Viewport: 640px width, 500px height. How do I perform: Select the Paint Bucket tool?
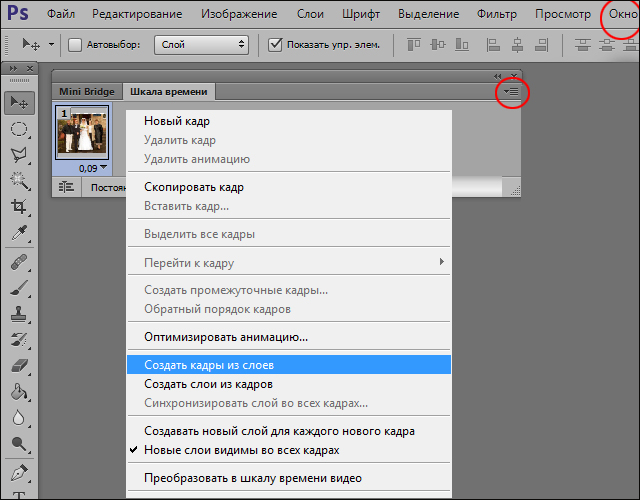(x=18, y=392)
